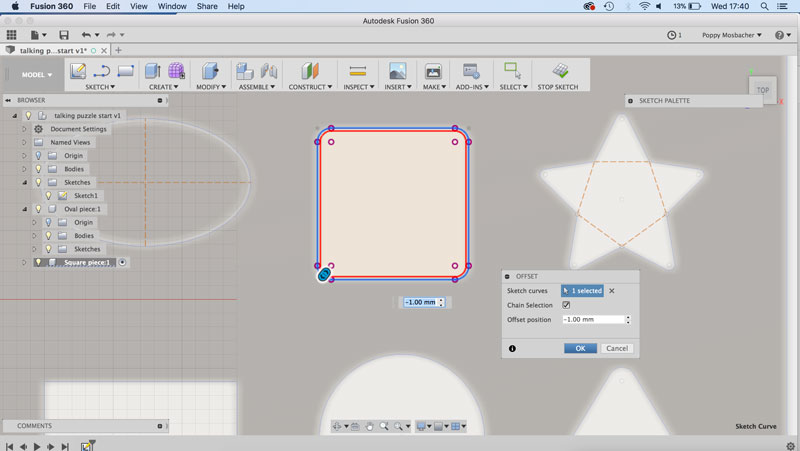Click the canvas -1.00 mm value box
The height and width of the screenshot is (451, 800).
click(420, 303)
